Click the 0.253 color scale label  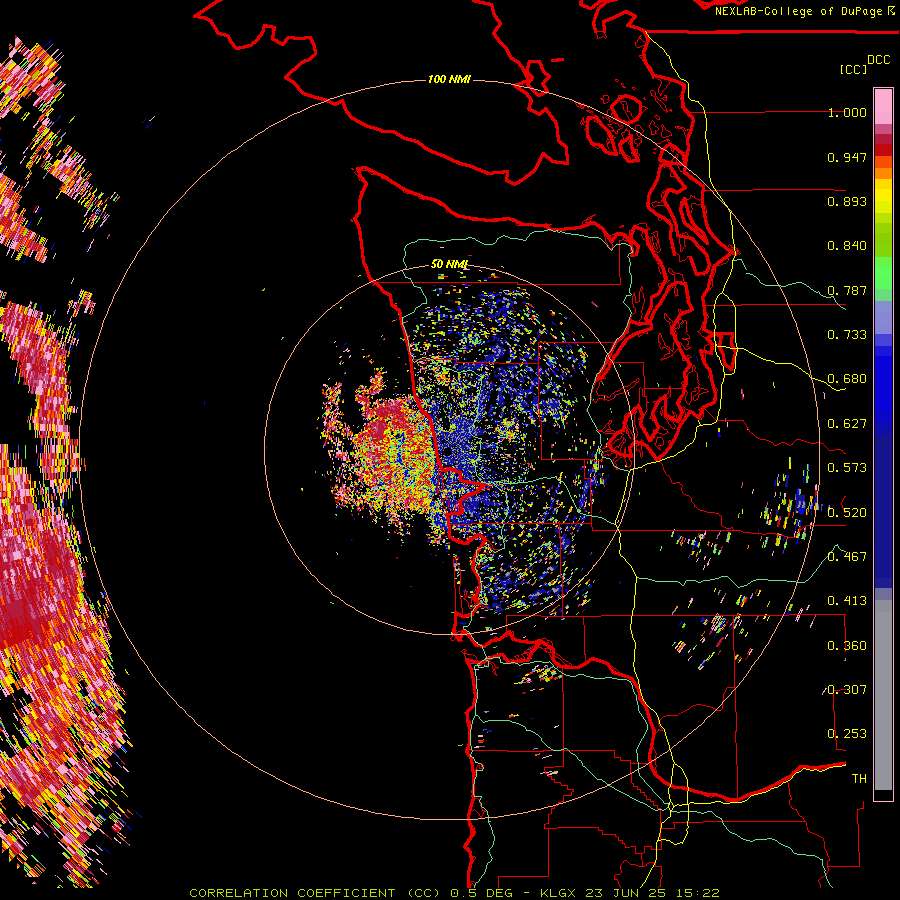[x=847, y=734]
